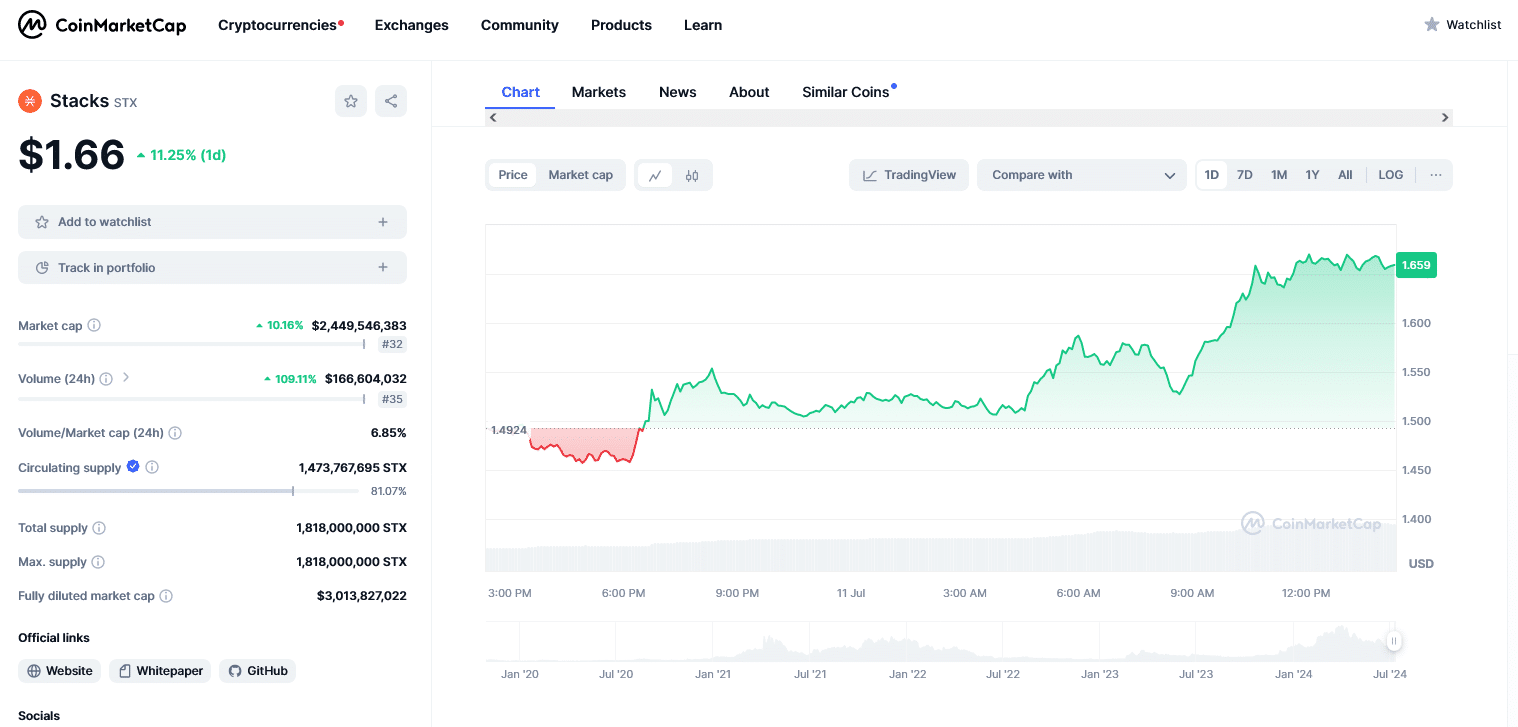Set chart range to 1Y
This screenshot has width=1518, height=727.
click(x=1312, y=175)
